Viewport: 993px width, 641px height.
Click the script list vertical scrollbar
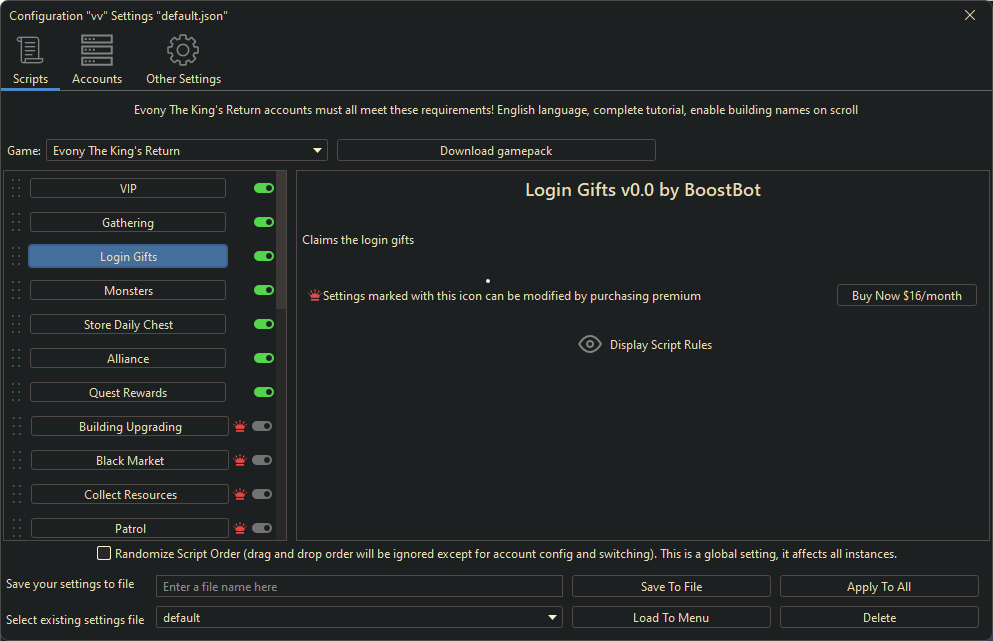[x=281, y=240]
